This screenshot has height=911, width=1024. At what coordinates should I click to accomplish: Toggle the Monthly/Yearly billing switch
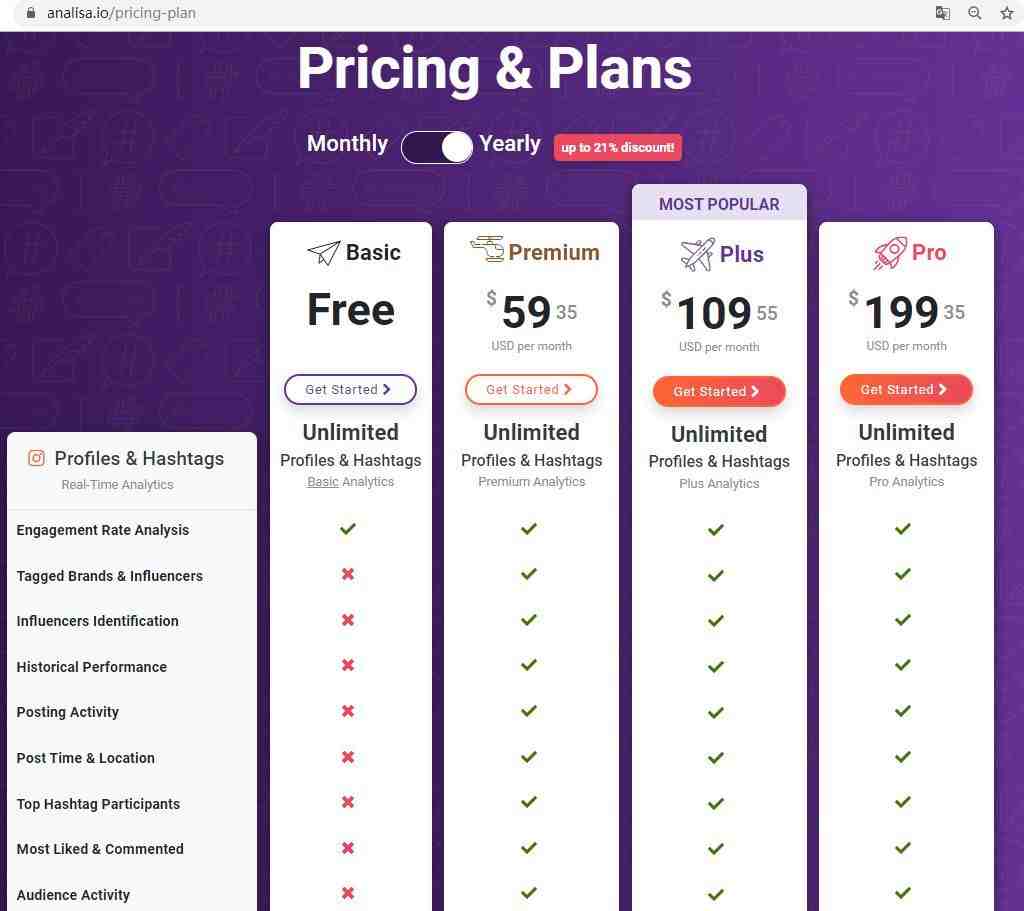[437, 147]
